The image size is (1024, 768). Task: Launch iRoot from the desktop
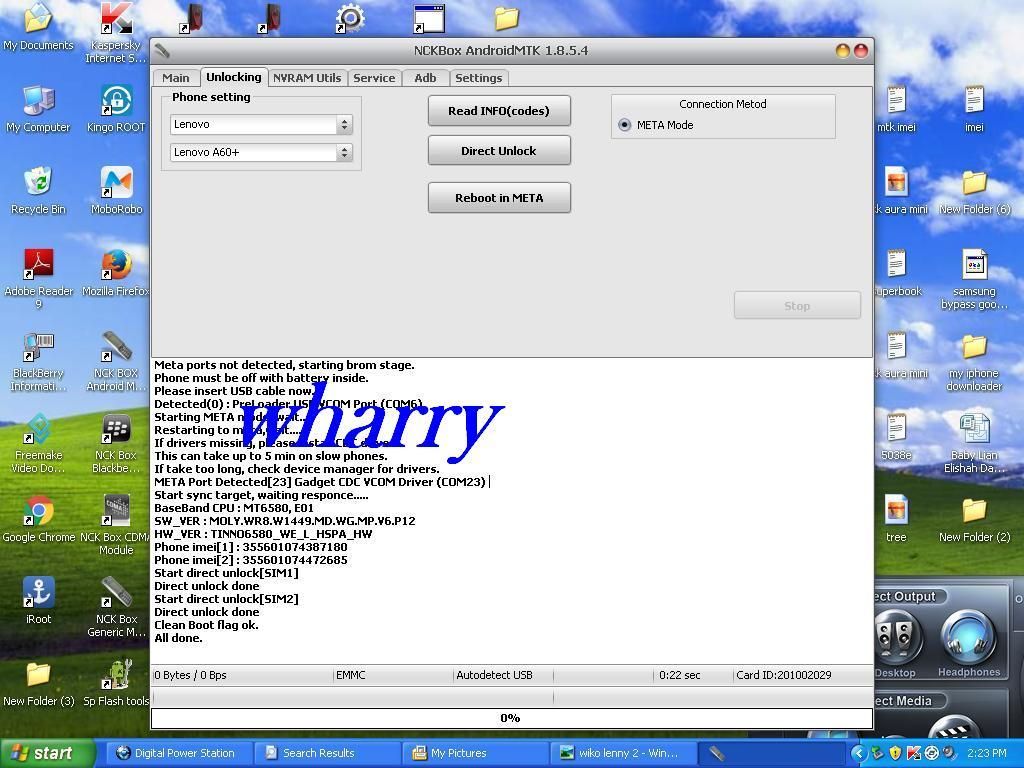pos(38,595)
